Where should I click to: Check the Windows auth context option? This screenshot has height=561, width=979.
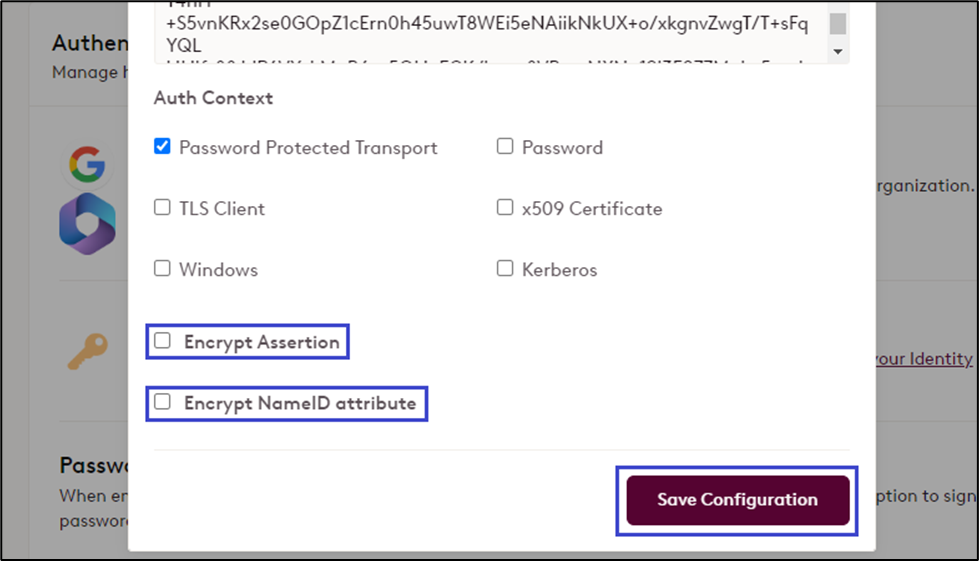point(162,269)
